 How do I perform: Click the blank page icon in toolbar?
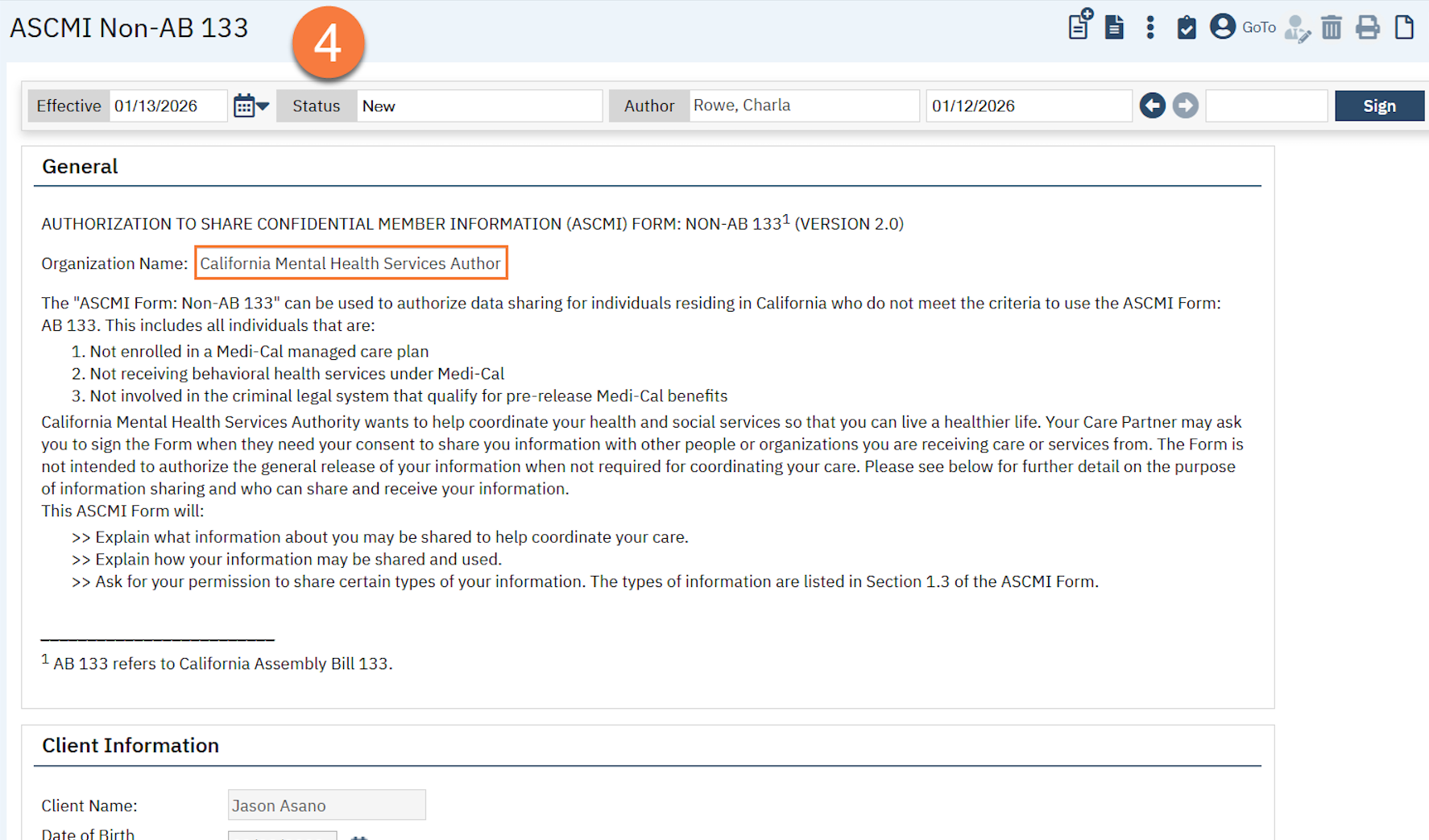(x=1404, y=27)
